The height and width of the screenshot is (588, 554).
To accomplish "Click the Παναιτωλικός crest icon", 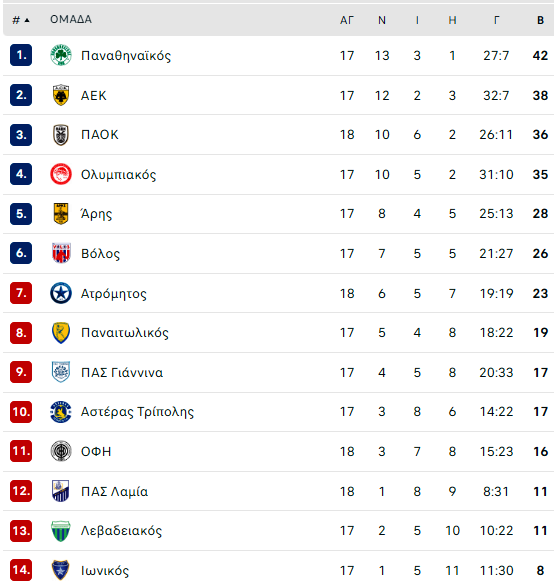I will coord(61,333).
